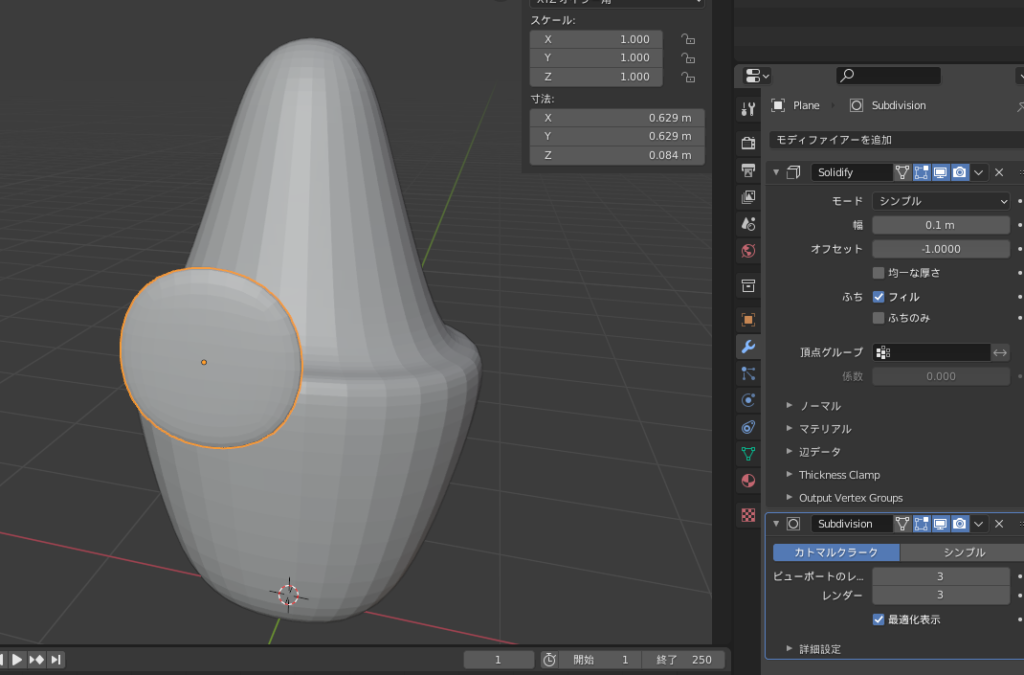This screenshot has height=675, width=1024.
Task: Enable the ふちのみ checkbox
Action: 878,318
